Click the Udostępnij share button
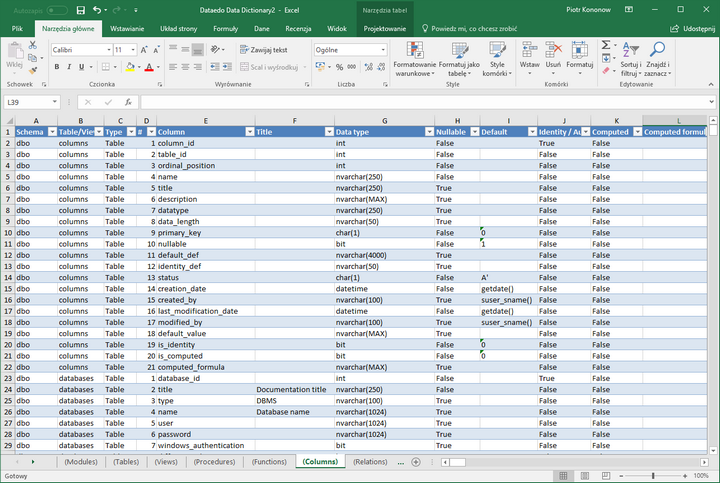The width and height of the screenshot is (720, 483). click(x=693, y=29)
